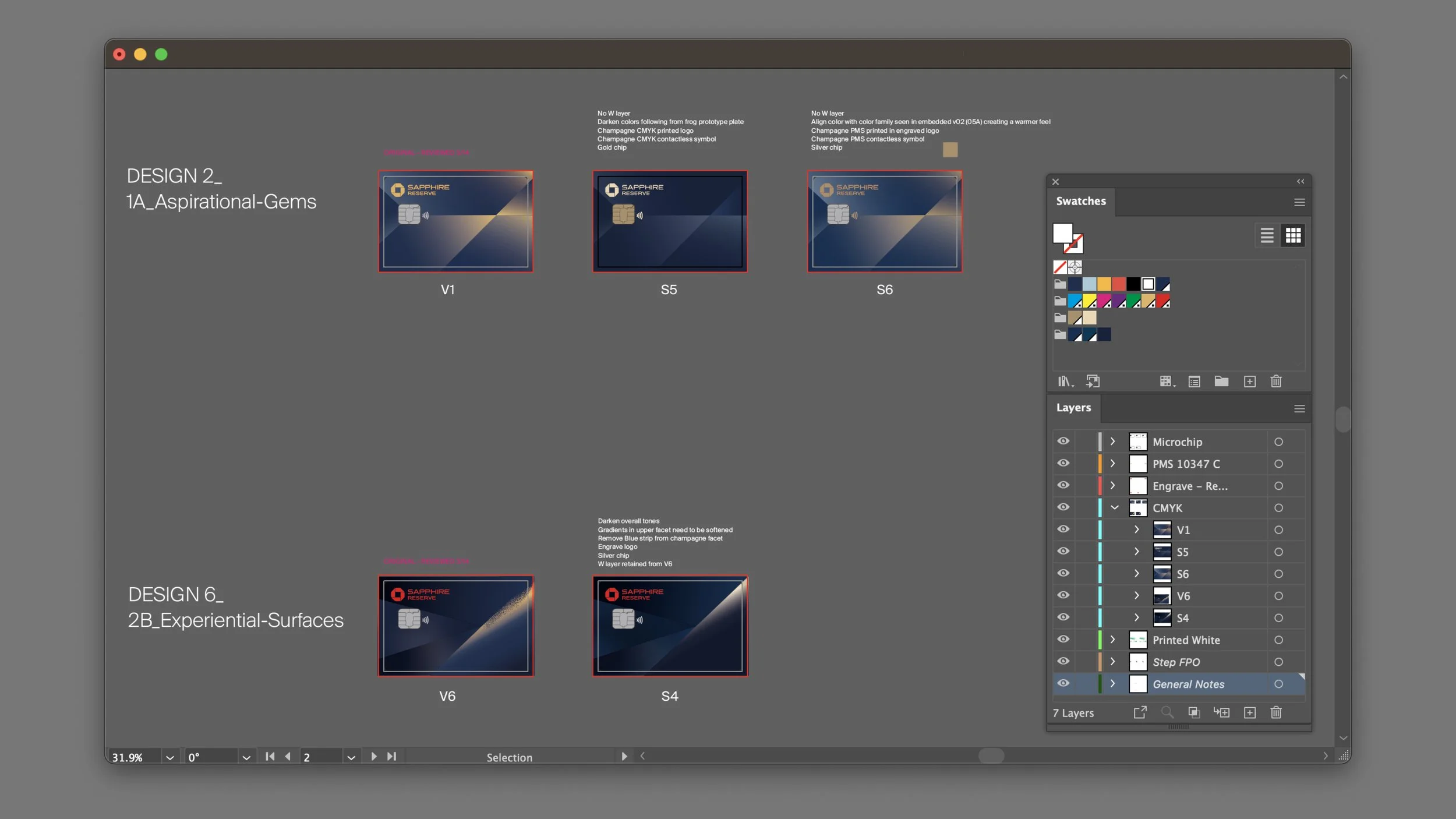Open the Swatch Options icon
This screenshot has width=1456, height=819.
(x=1194, y=382)
